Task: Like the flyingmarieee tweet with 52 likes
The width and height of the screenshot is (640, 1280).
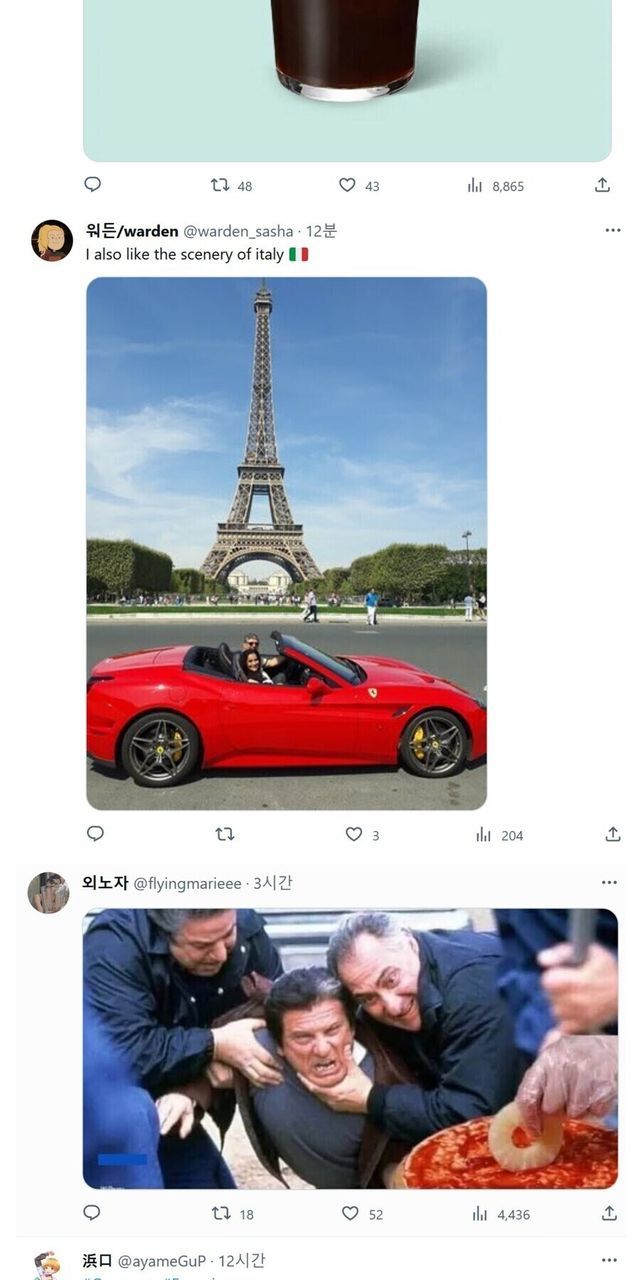Action: [362, 1213]
